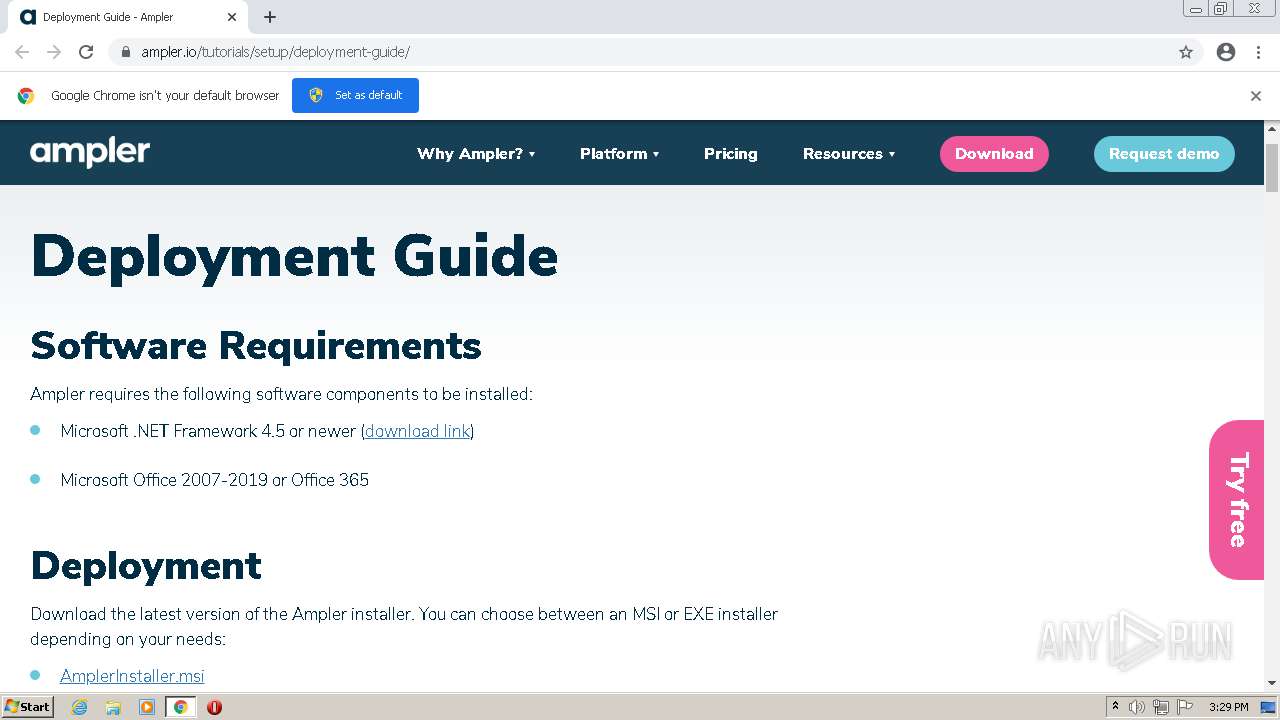Expand the Platform menu
1280x720 pixels.
[620, 154]
